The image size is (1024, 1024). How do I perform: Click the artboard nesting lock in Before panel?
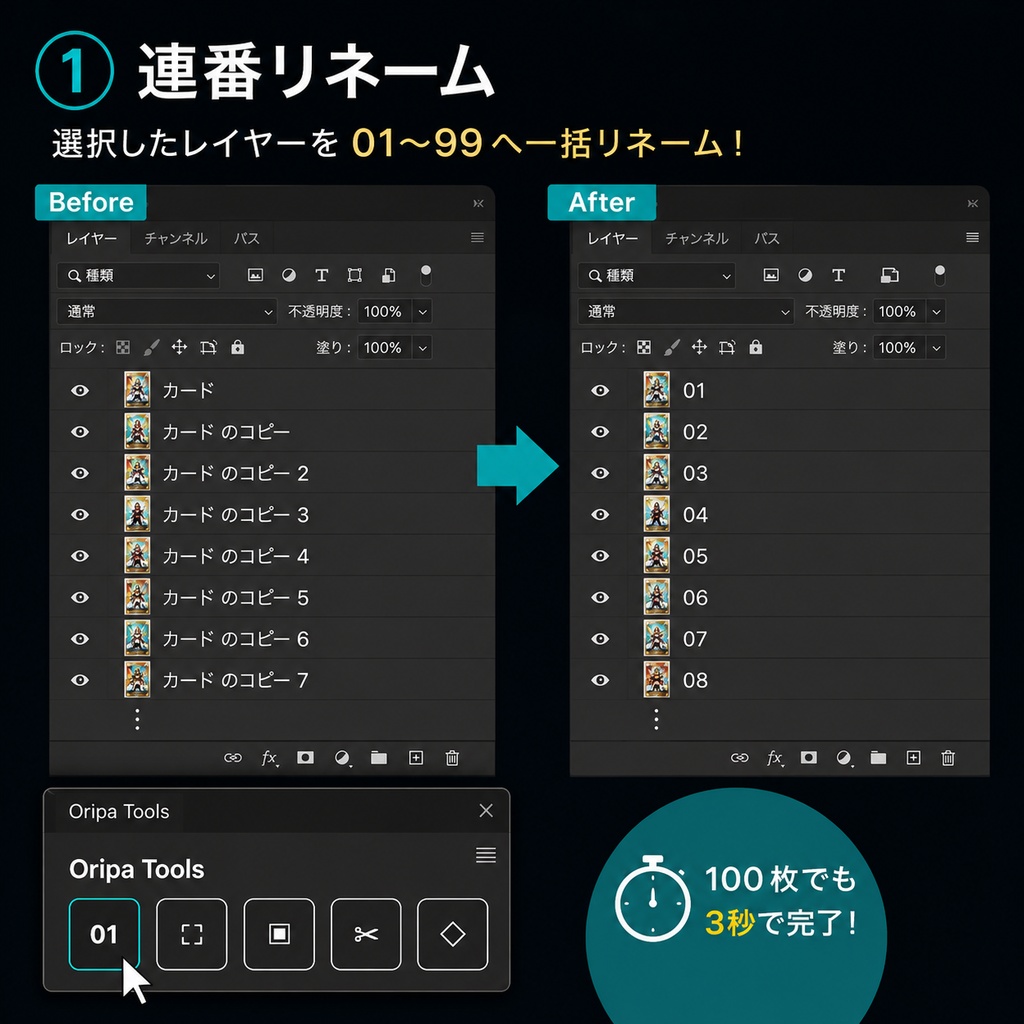(x=208, y=347)
